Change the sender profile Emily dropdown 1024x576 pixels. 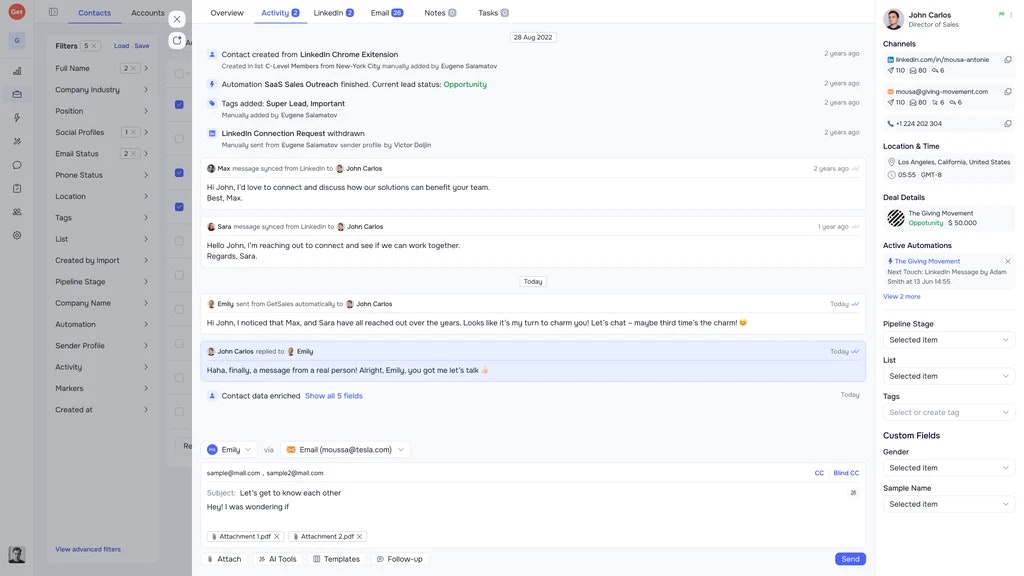[229, 449]
